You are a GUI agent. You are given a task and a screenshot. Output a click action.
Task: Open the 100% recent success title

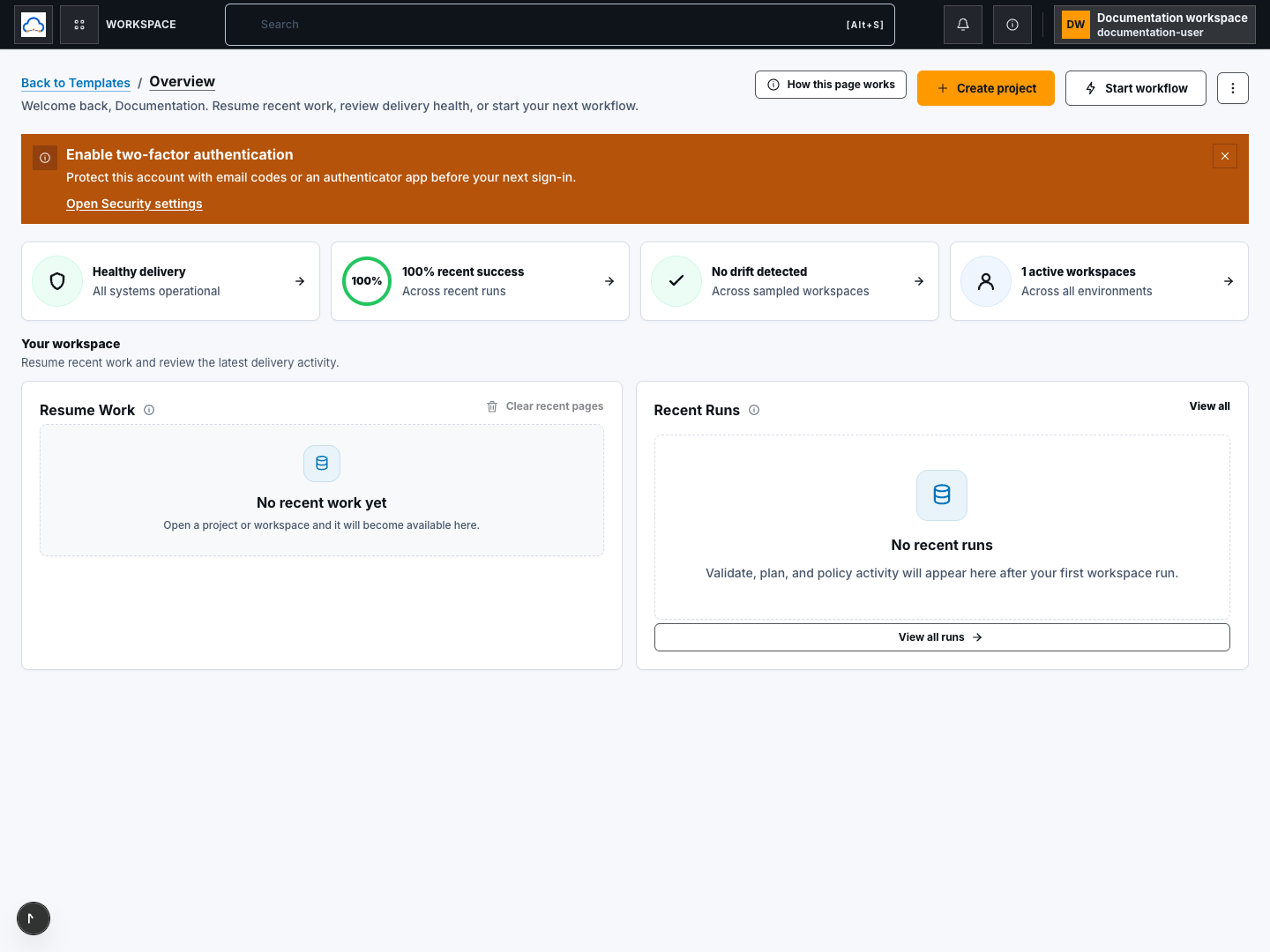(463, 271)
